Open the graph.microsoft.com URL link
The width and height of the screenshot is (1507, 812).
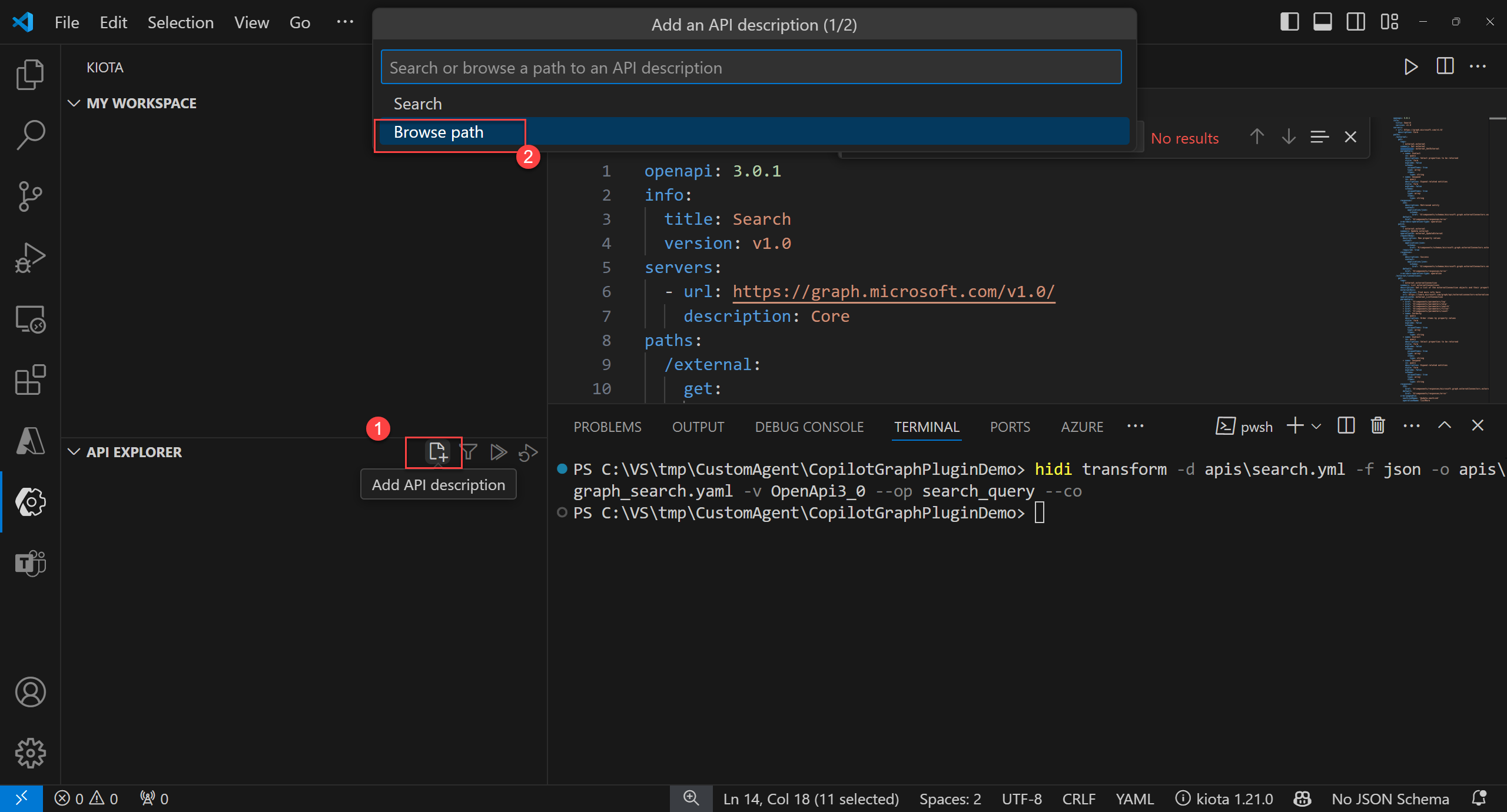coord(894,292)
